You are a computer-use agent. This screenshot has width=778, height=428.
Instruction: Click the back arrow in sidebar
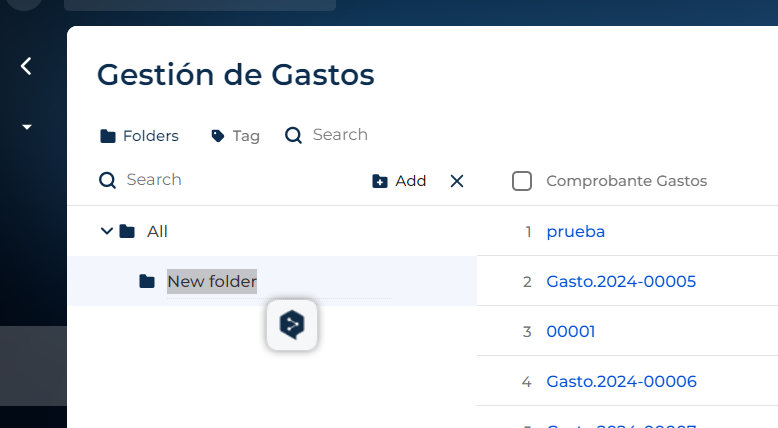click(26, 66)
